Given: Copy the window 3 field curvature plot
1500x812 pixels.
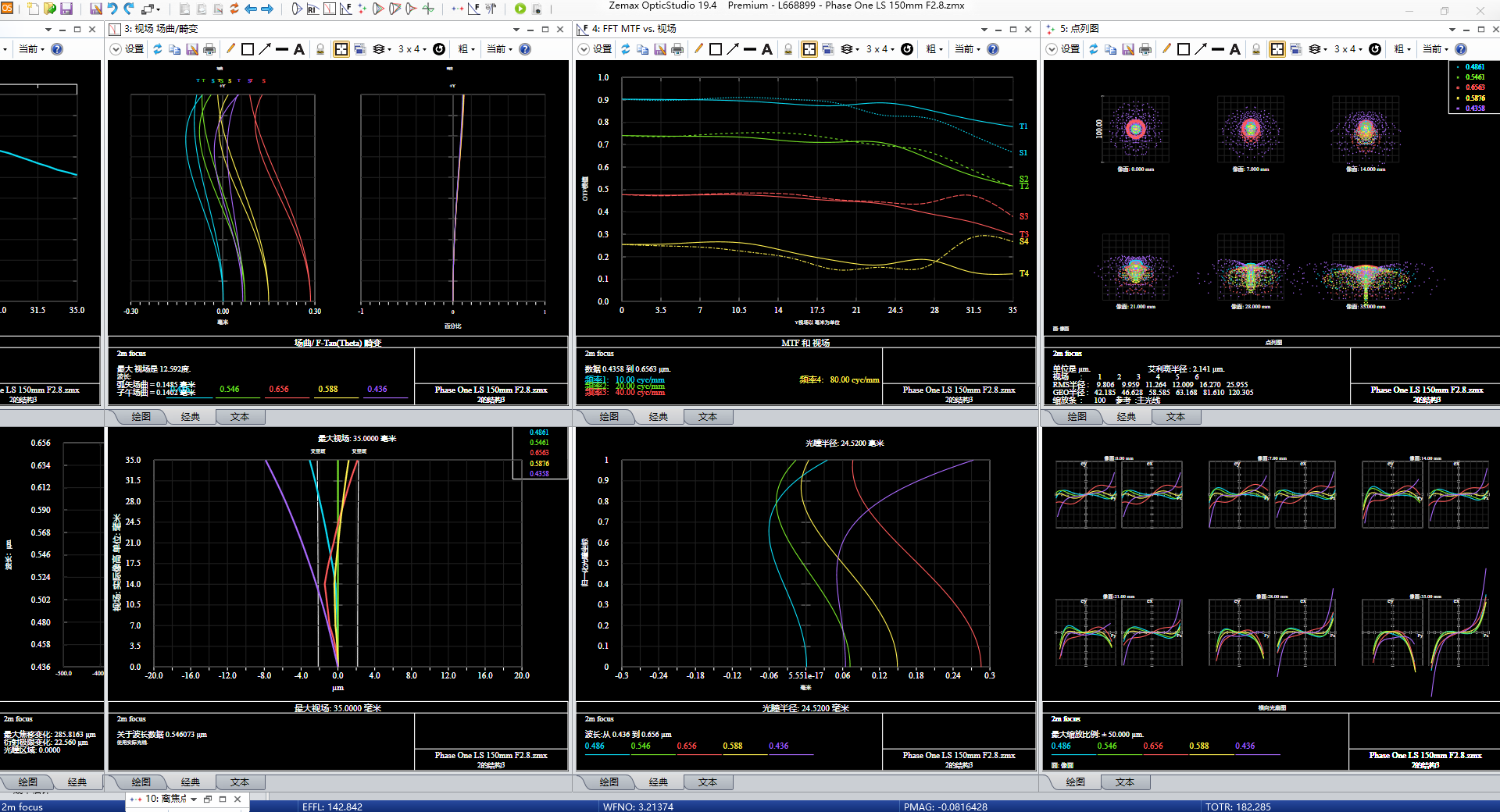Looking at the screenshot, I should 174,49.
